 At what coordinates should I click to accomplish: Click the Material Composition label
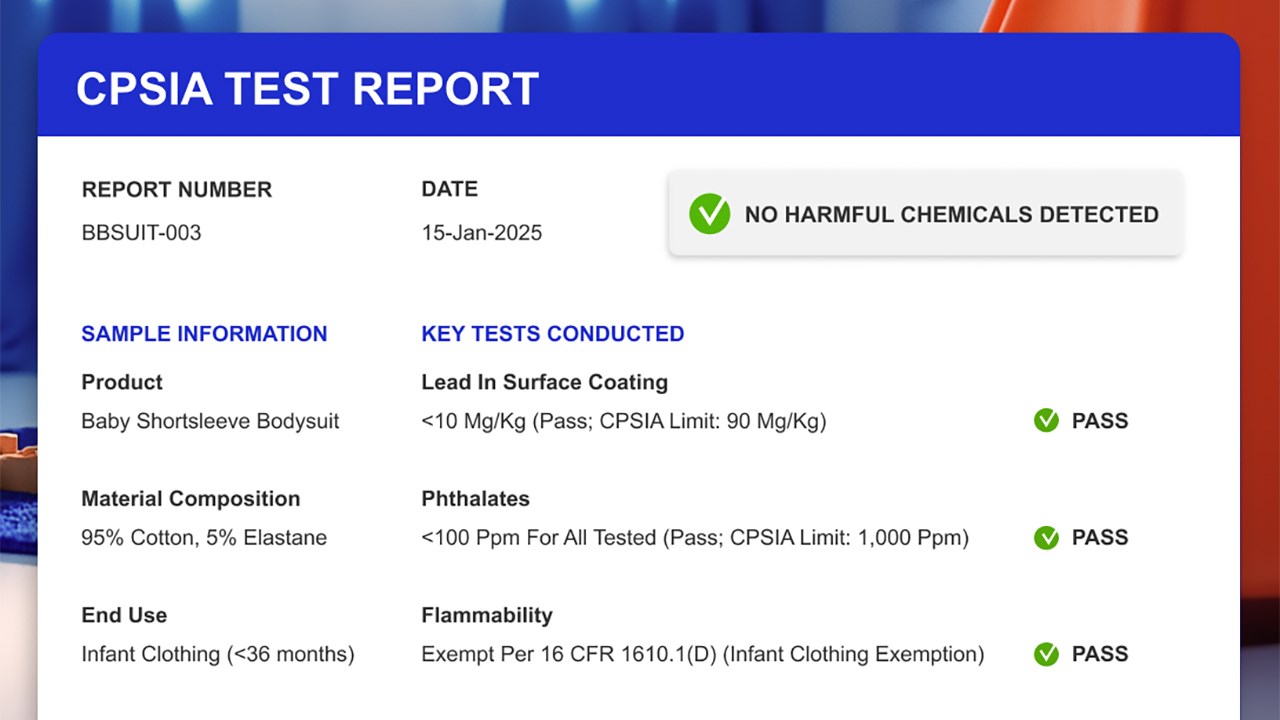click(x=190, y=499)
